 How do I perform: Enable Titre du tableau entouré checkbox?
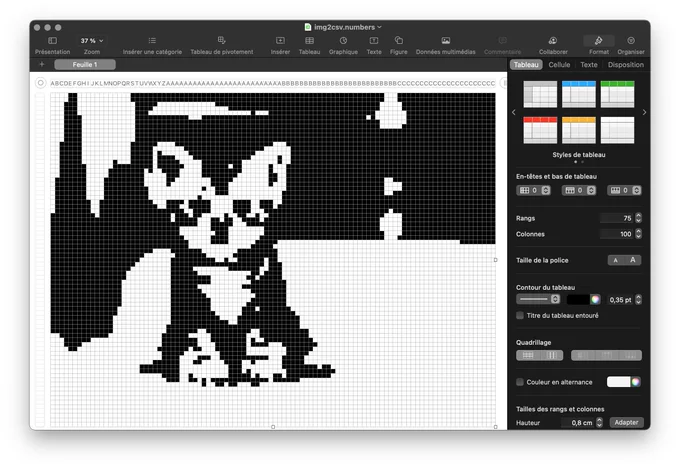click(520, 315)
